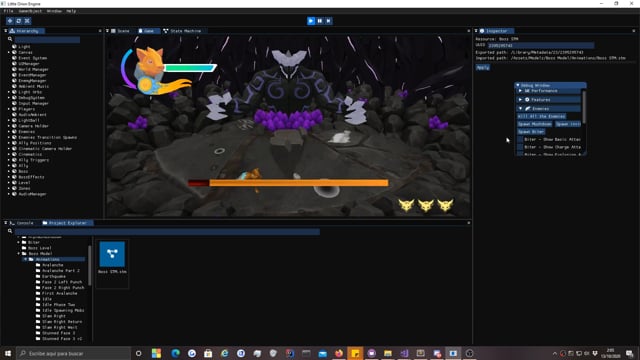Click the Spawn Biter button

pyautogui.click(x=531, y=132)
